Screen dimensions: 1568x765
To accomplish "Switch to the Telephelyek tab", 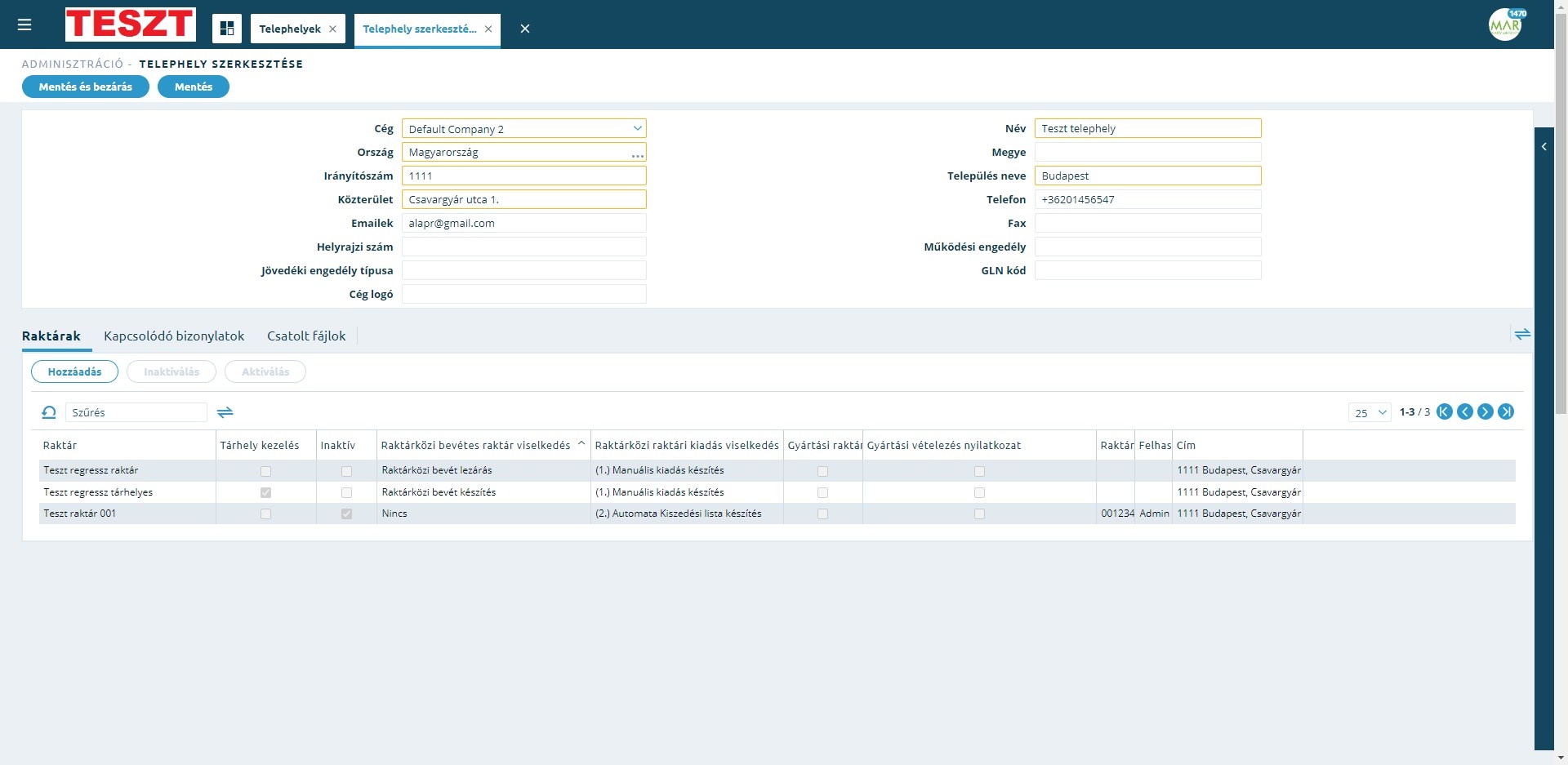I will coord(290,29).
